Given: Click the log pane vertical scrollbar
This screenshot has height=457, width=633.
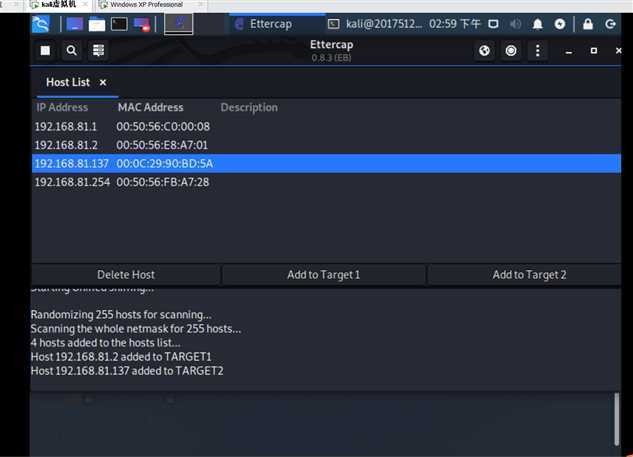Looking at the screenshot, I should pos(616,419).
